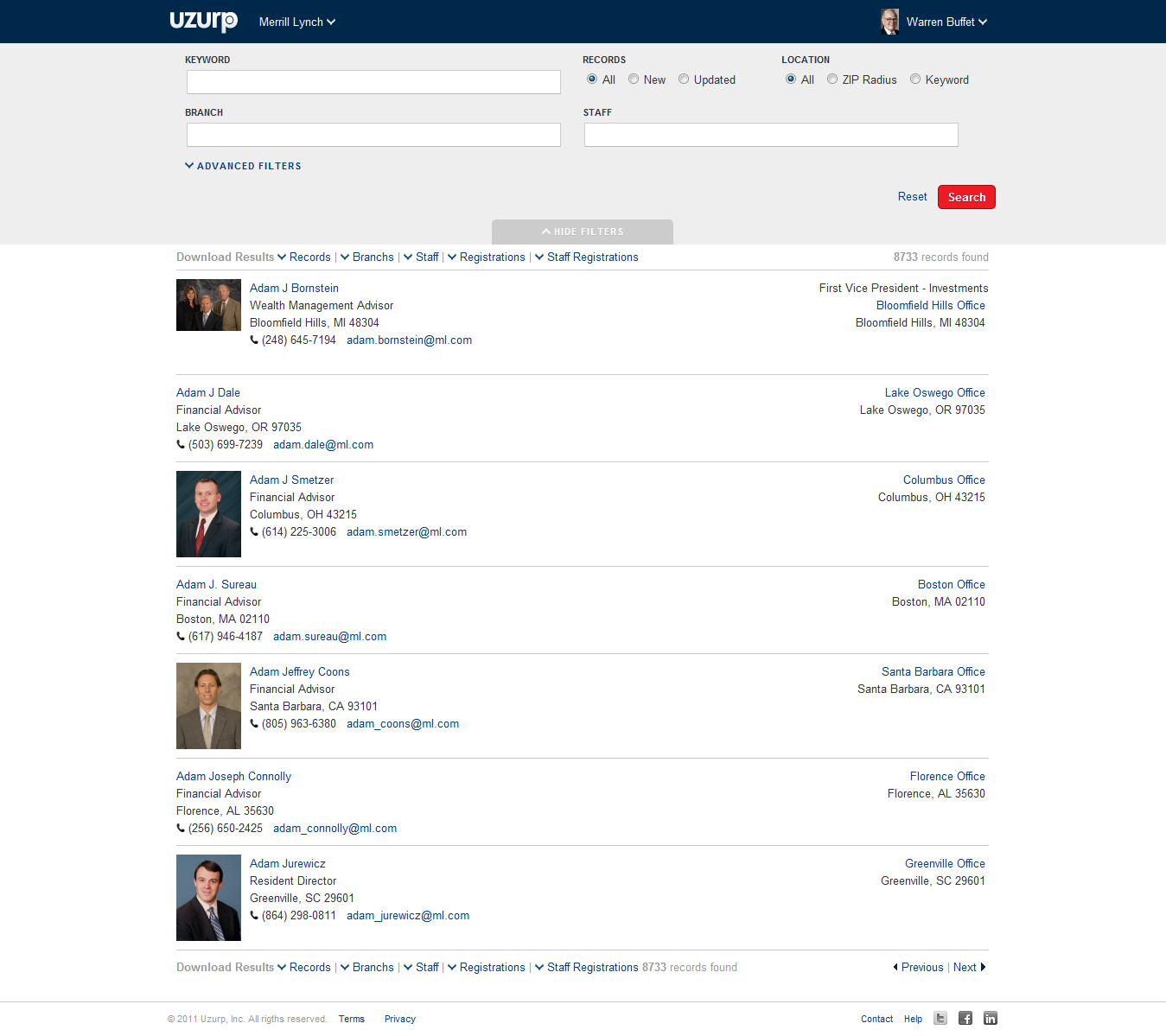The image size is (1166, 1036).
Task: Open Adam Jeffrey Coons' profile link
Action: [x=300, y=672]
